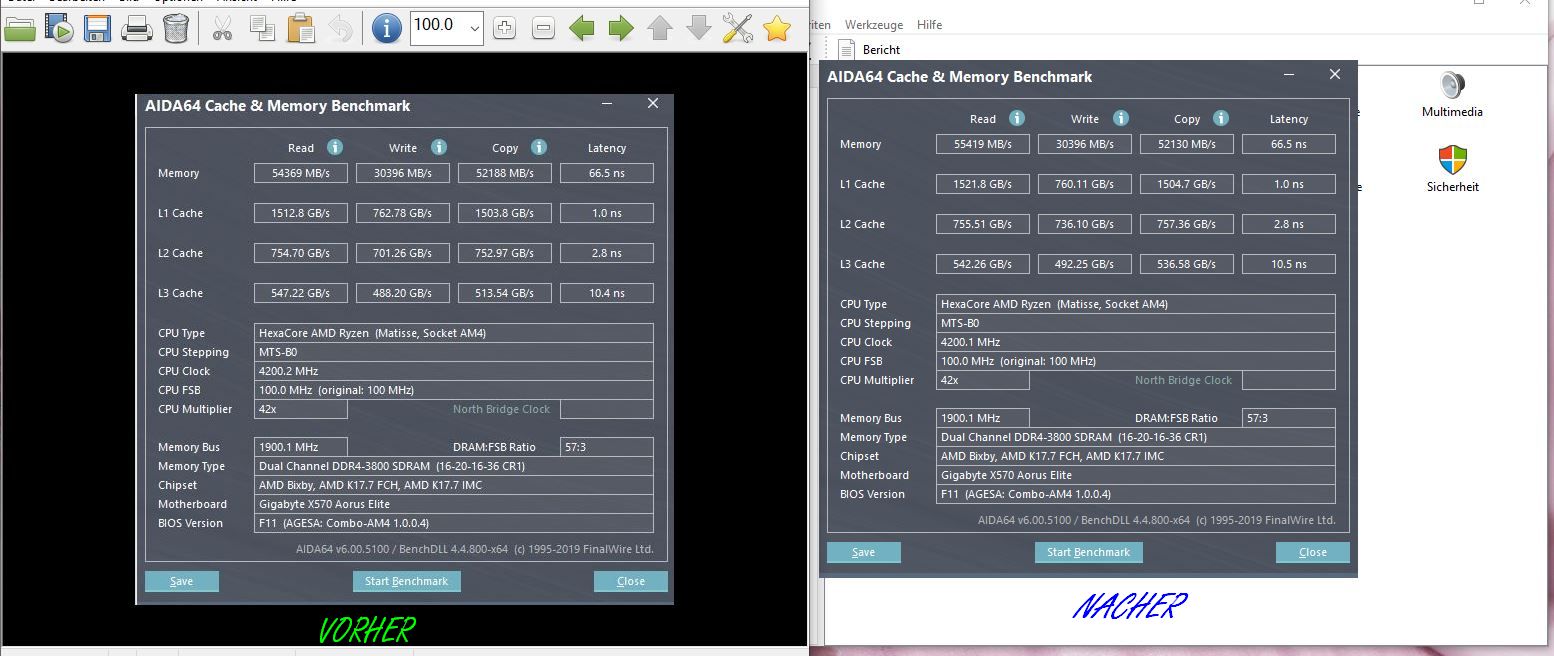Image resolution: width=1554 pixels, height=656 pixels.
Task: Click Write info icon in the viewer image
Action: pyautogui.click(x=439, y=147)
